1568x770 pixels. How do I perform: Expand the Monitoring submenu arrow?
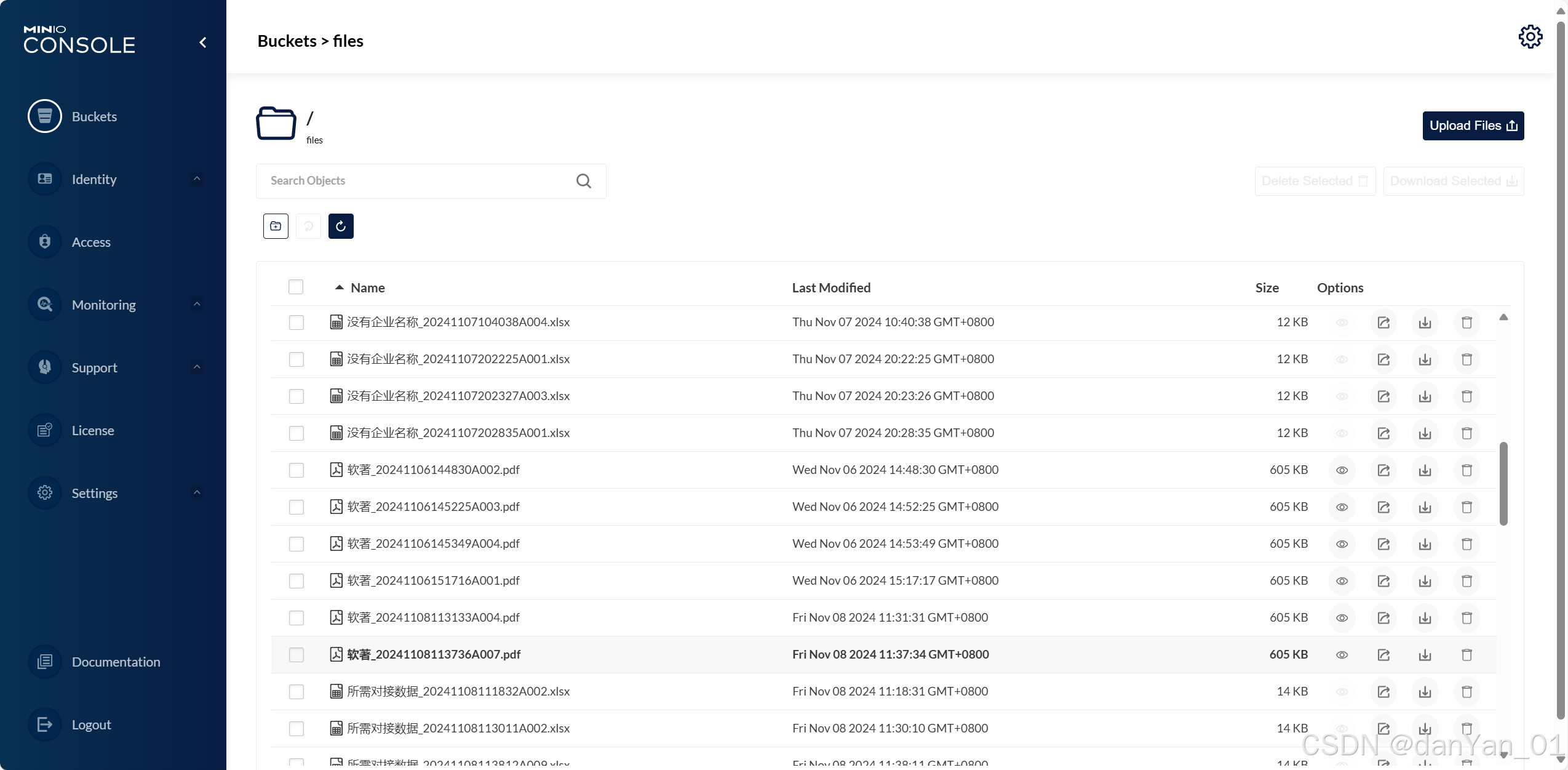coord(197,305)
